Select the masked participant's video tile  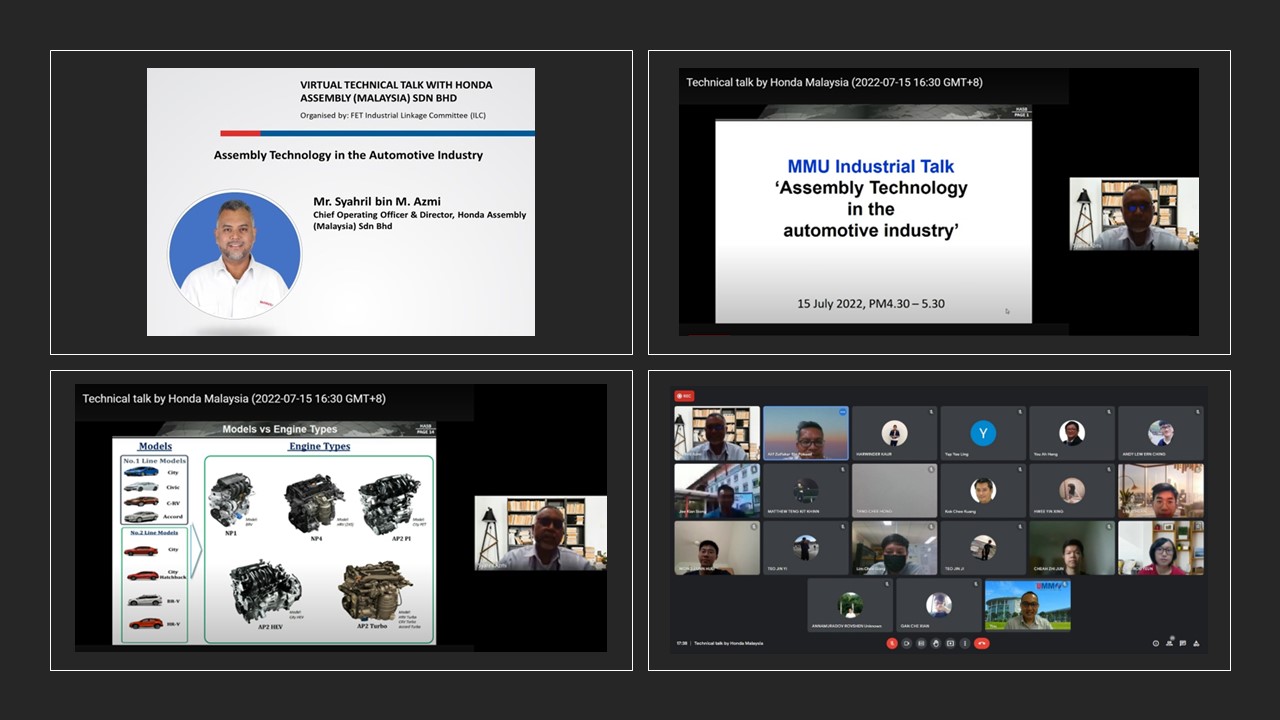pyautogui.click(x=894, y=548)
